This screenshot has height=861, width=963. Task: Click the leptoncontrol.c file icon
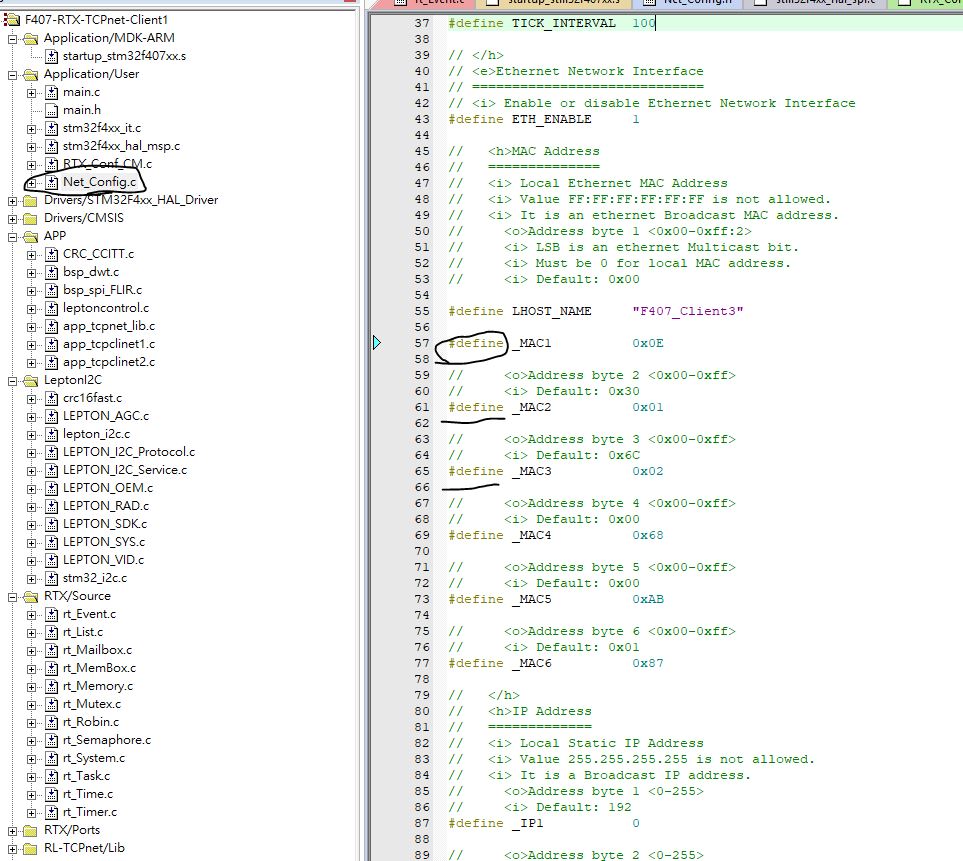point(52,308)
